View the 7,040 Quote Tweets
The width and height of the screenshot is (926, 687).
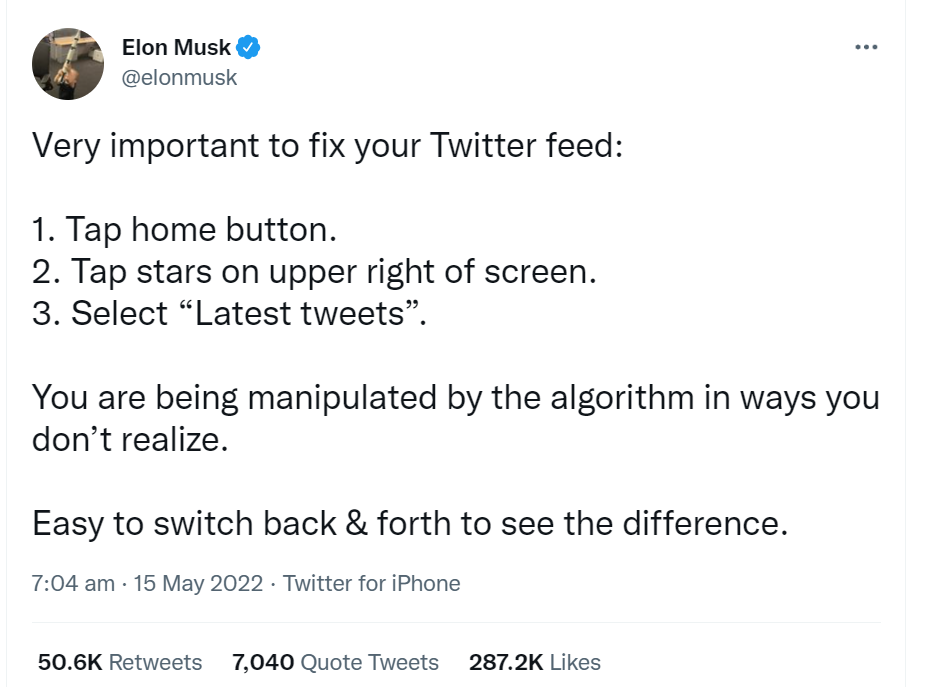coord(335,662)
